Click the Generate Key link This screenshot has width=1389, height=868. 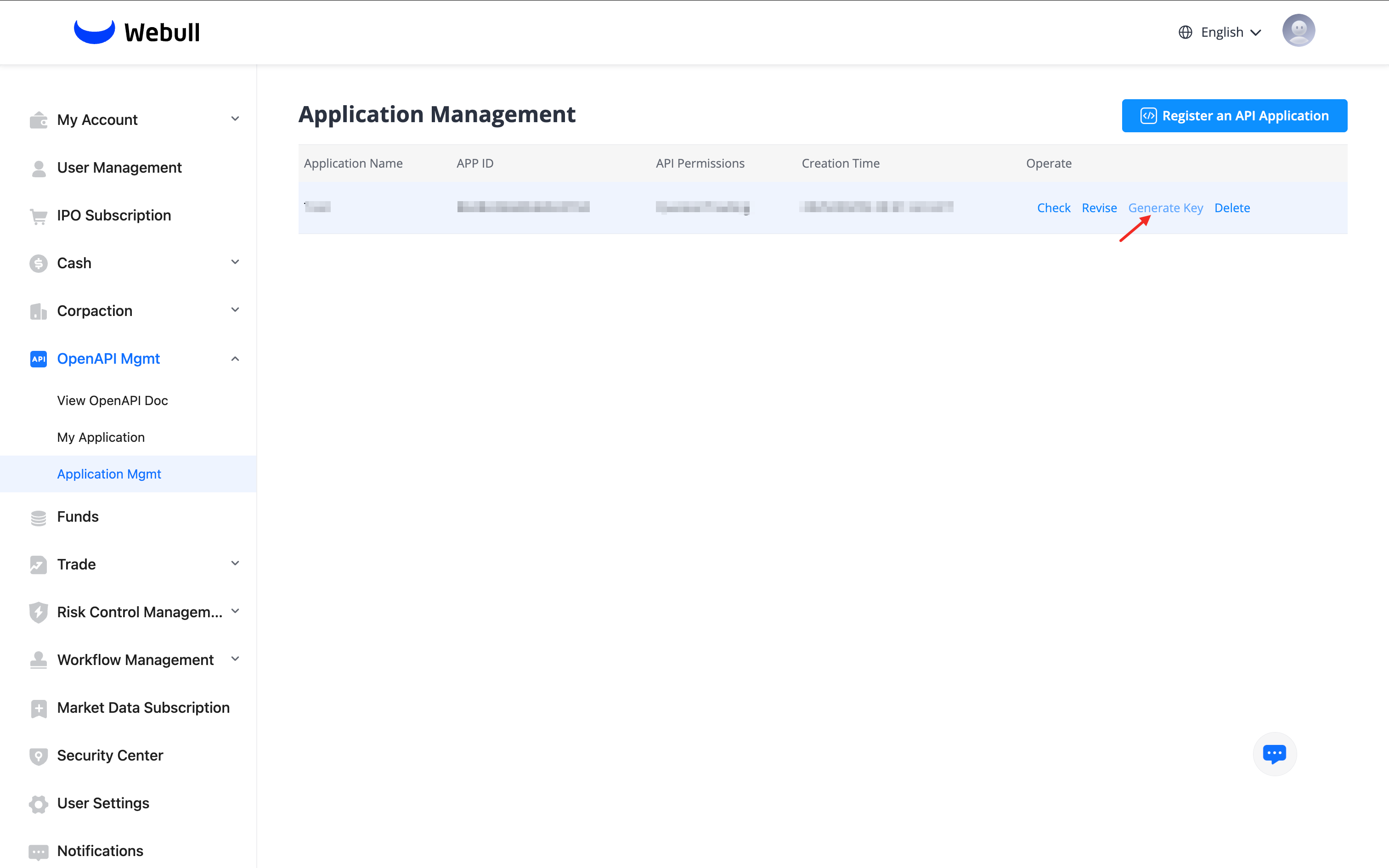click(x=1165, y=208)
